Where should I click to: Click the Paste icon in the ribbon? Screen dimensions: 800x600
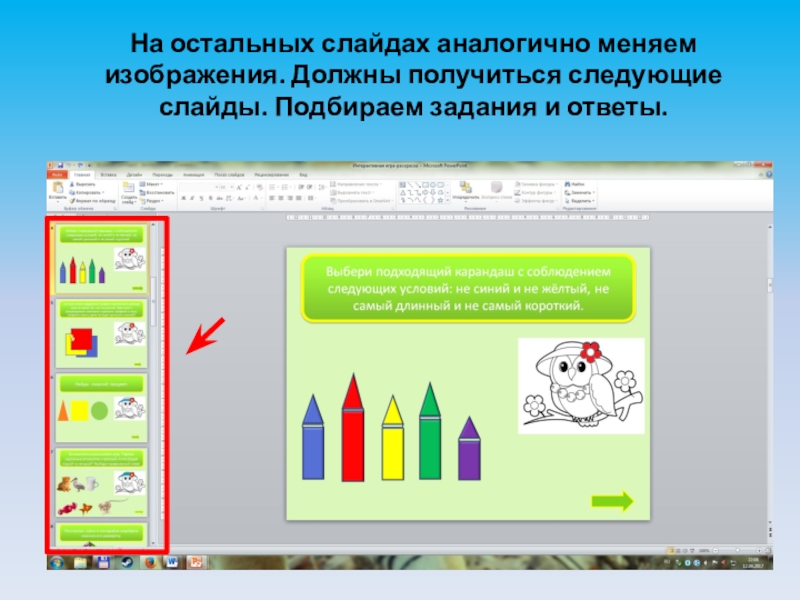coord(58,191)
